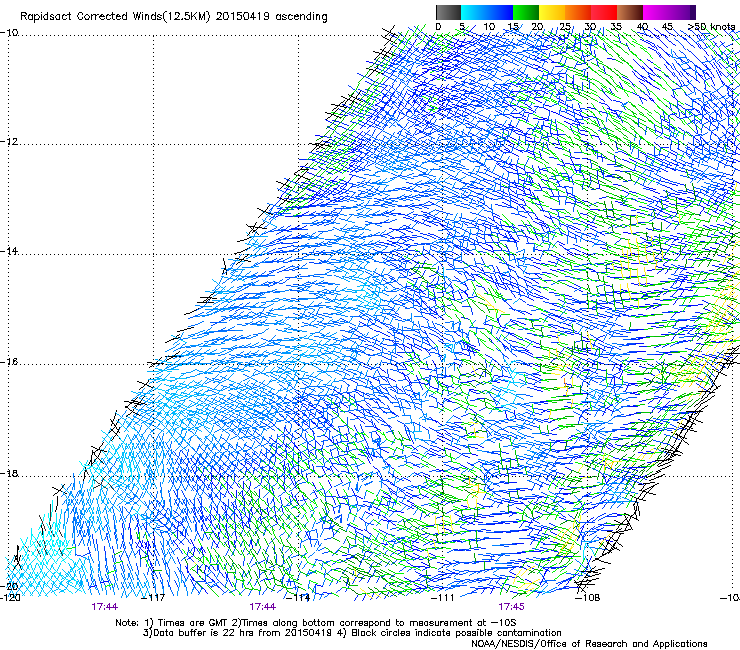Click the purple "17:45" time label

tap(512, 607)
